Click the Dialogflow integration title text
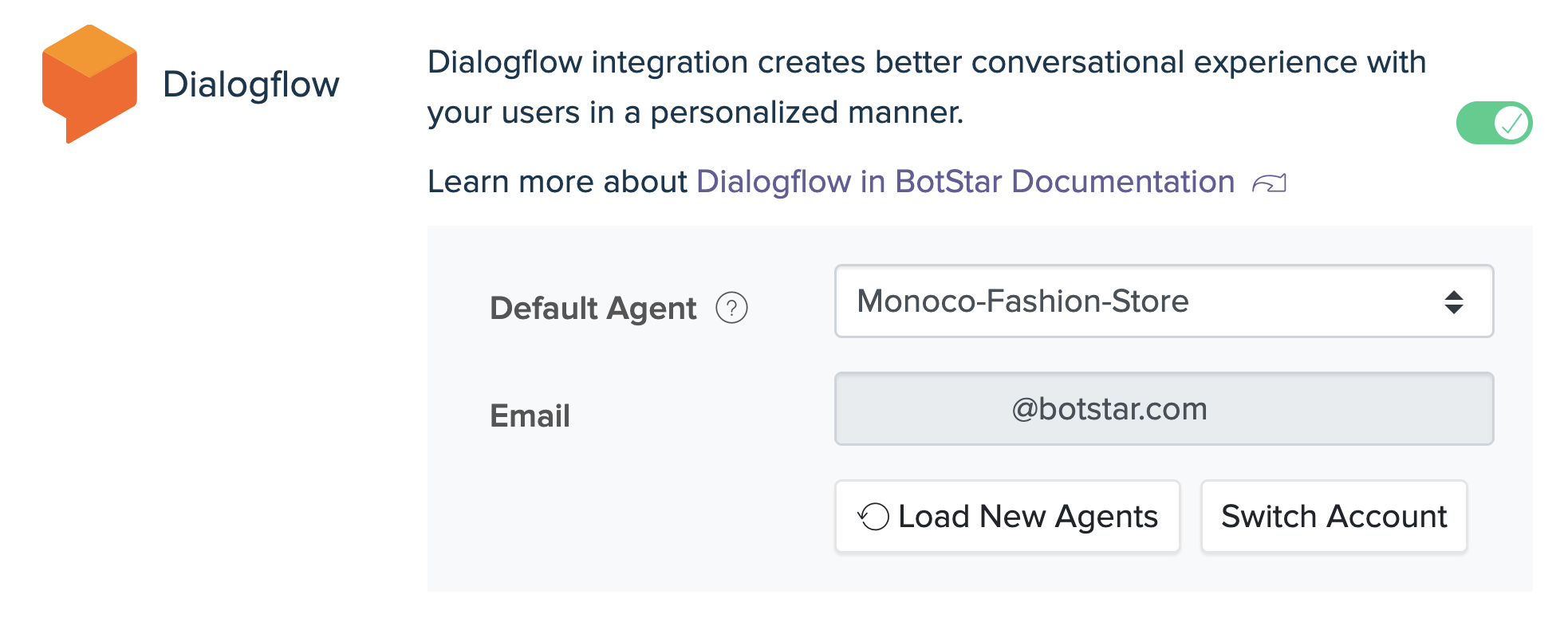This screenshot has height=622, width=1568. pyautogui.click(x=250, y=85)
